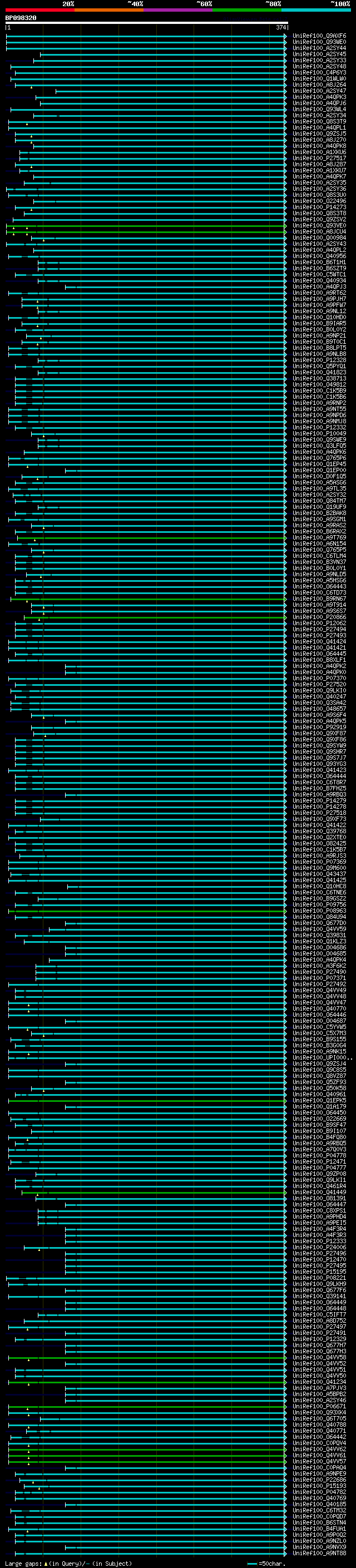Select label UniRef100_P27518
The image size is (356, 1568).
pyautogui.click(x=319, y=813)
